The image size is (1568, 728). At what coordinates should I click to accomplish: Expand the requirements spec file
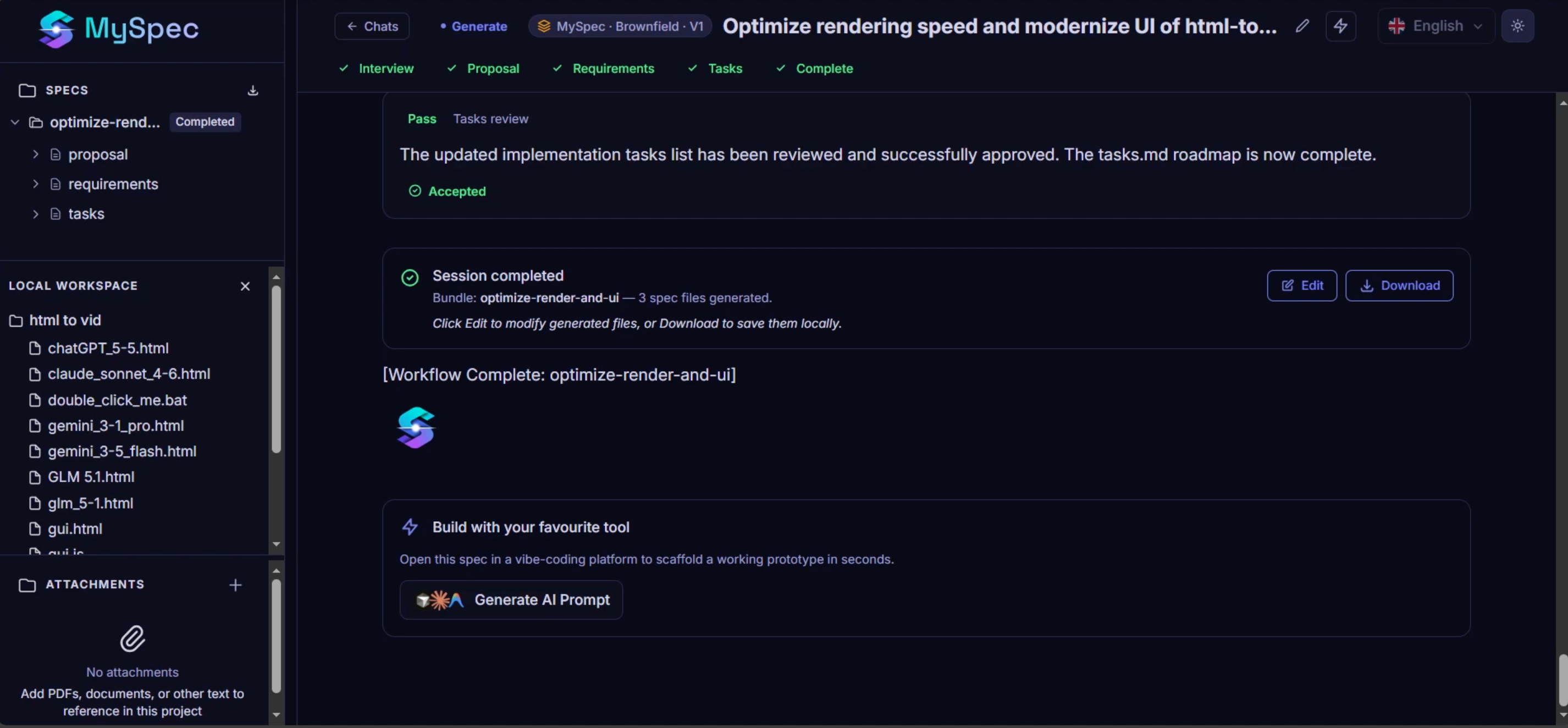coord(35,184)
